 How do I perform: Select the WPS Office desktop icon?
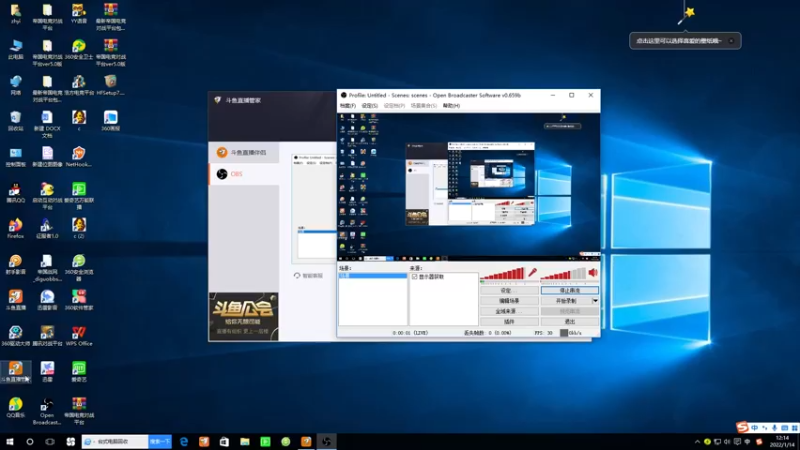[x=79, y=336]
